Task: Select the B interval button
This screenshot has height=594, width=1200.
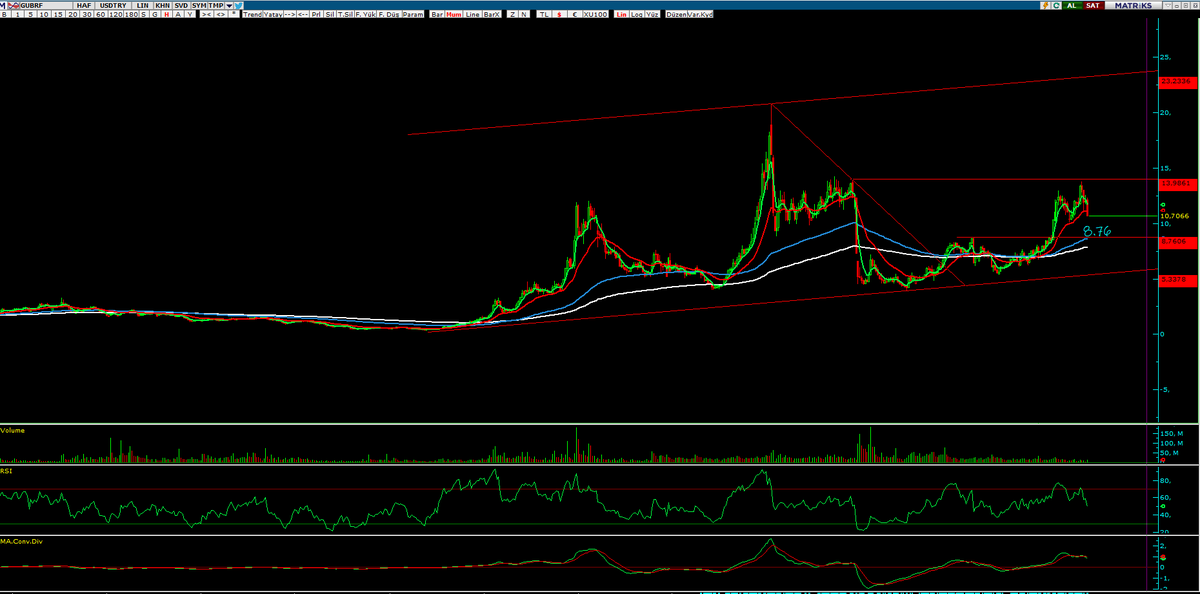Action: [4, 15]
